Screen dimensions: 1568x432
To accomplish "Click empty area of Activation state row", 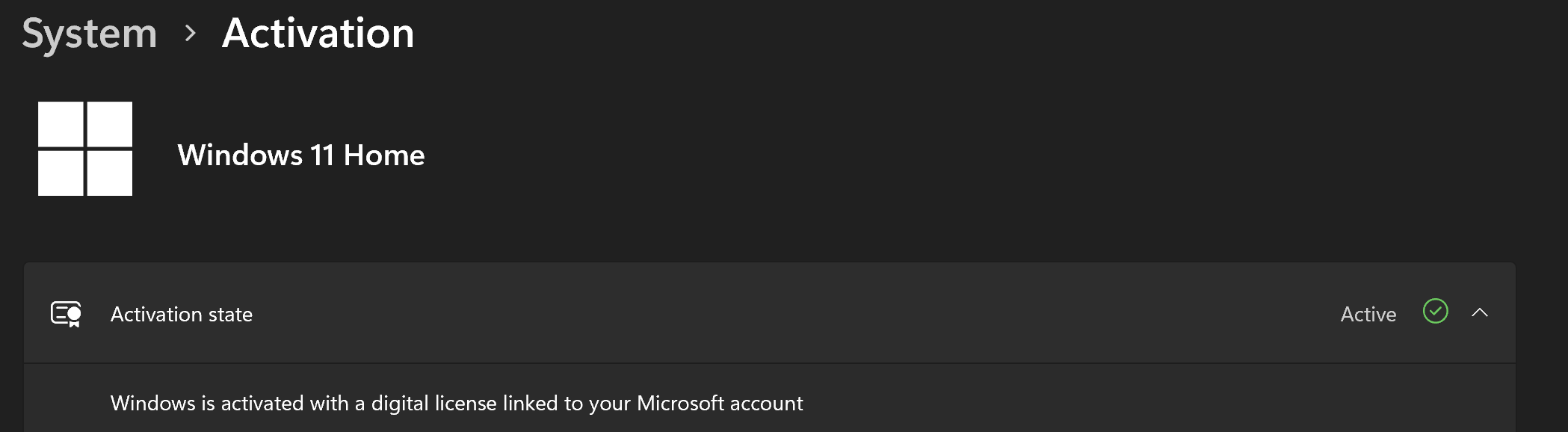I will click(747, 314).
